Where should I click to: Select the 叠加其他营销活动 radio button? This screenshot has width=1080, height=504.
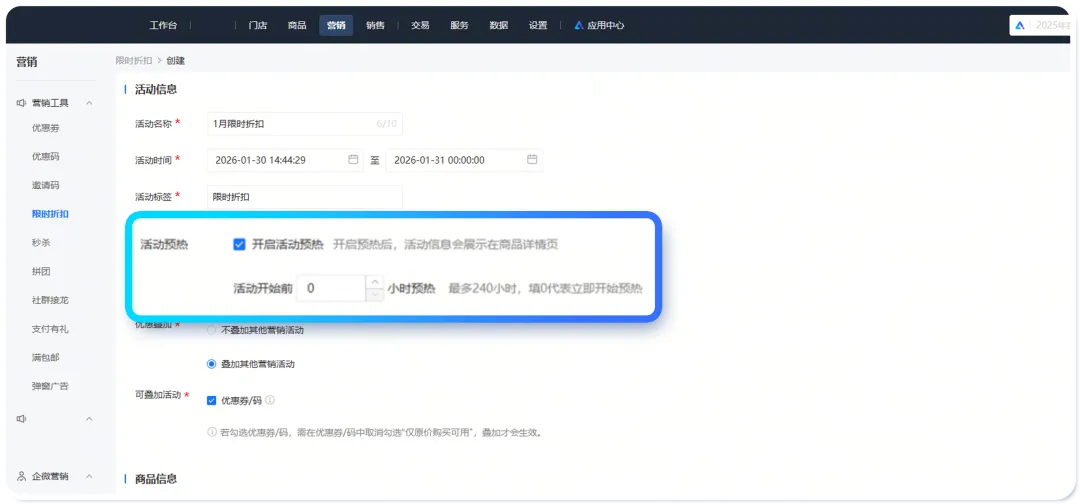click(x=211, y=364)
